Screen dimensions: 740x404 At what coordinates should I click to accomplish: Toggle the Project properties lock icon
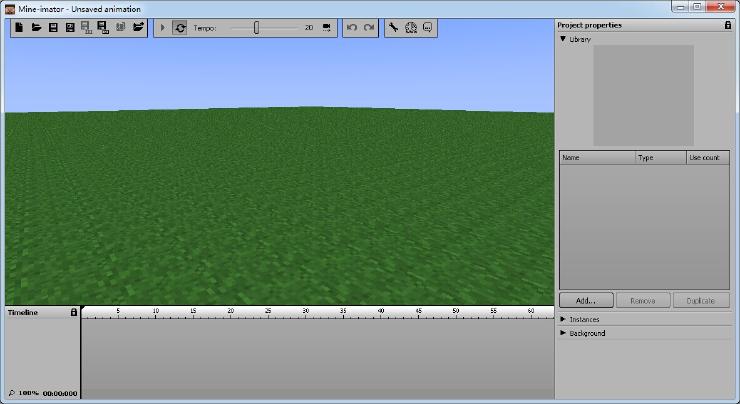pyautogui.click(x=728, y=25)
